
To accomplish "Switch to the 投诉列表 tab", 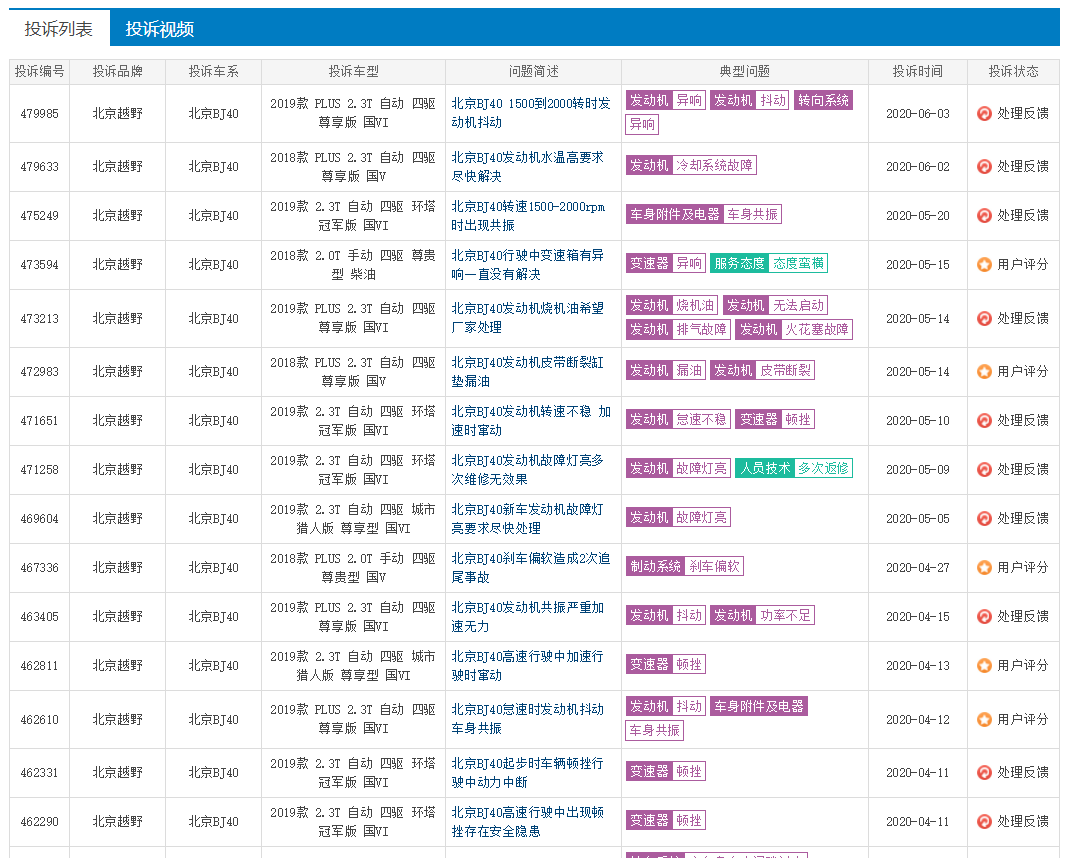I will (x=59, y=29).
